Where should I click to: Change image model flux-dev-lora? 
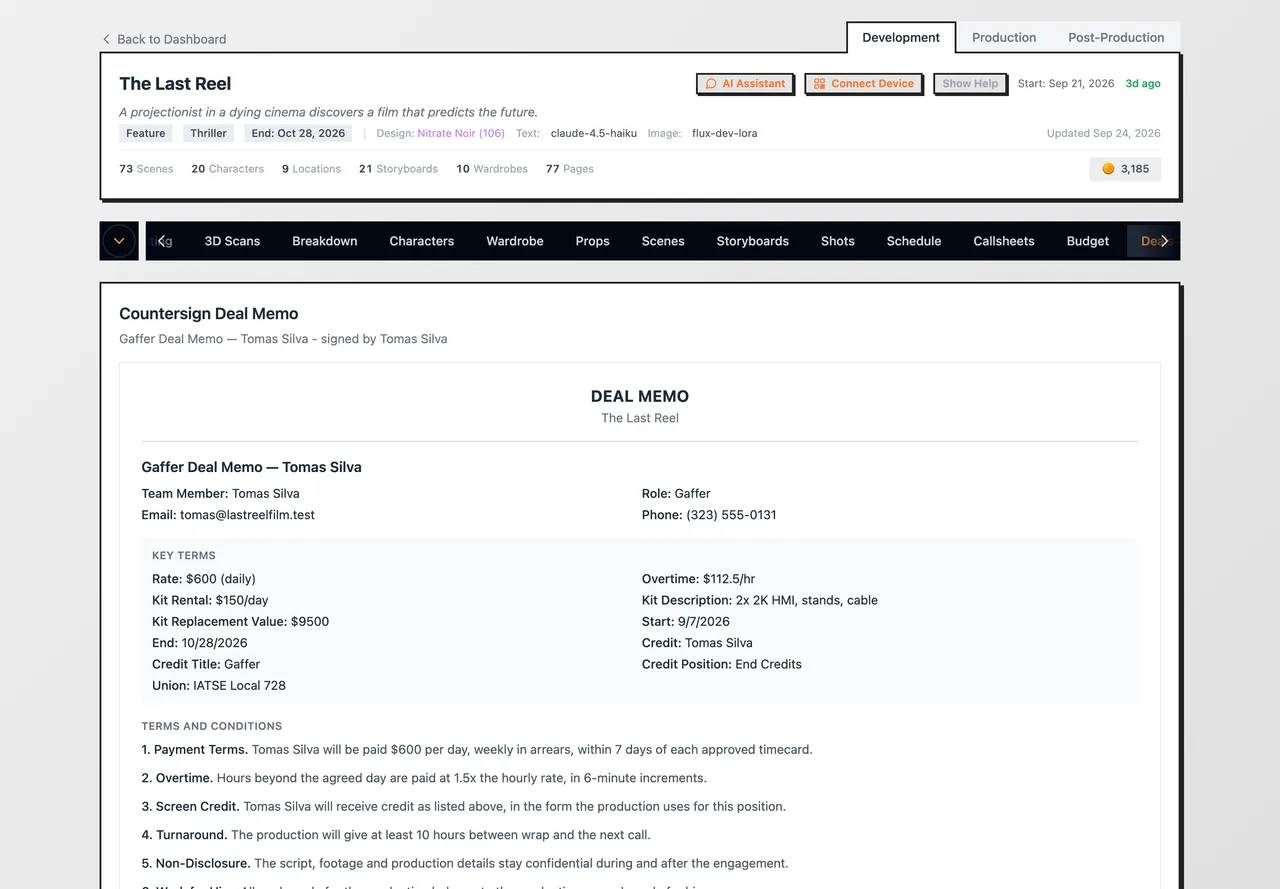pos(724,133)
